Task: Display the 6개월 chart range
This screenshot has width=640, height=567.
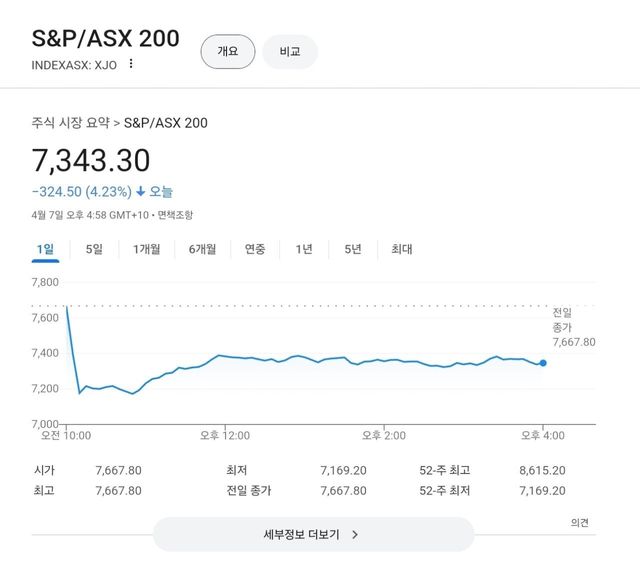Action: pos(202,249)
